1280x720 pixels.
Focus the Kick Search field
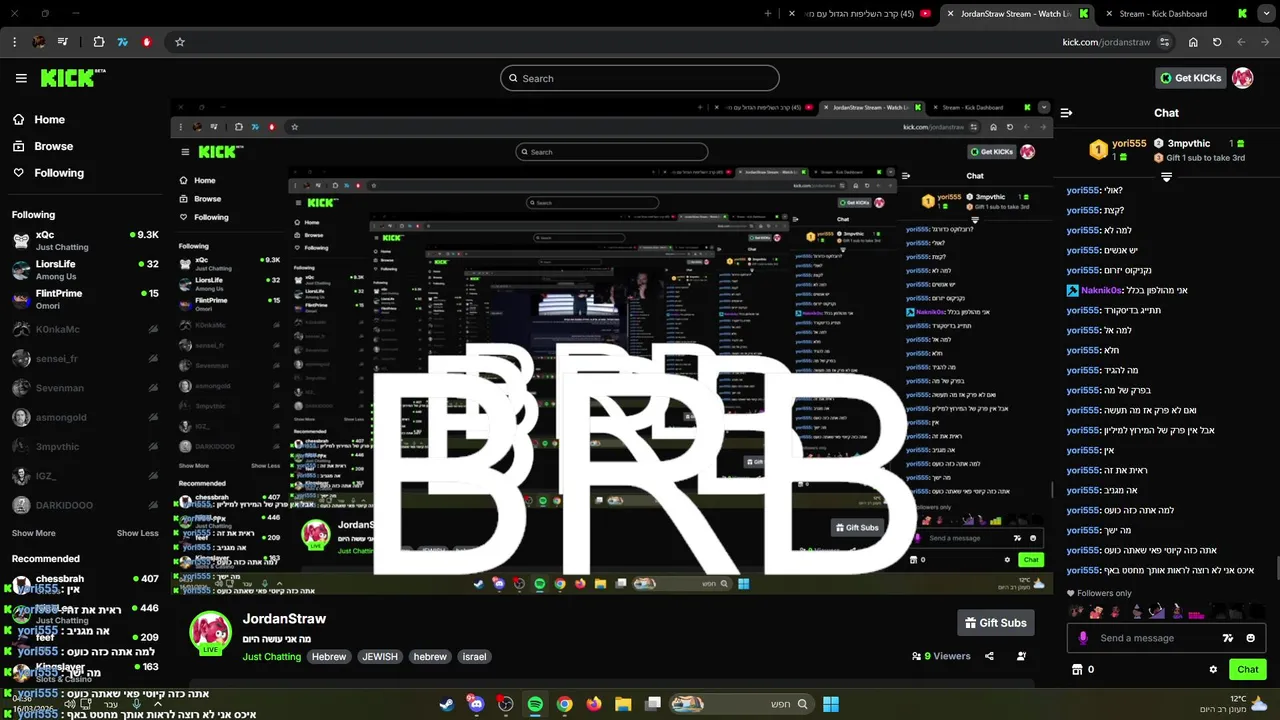tap(640, 78)
